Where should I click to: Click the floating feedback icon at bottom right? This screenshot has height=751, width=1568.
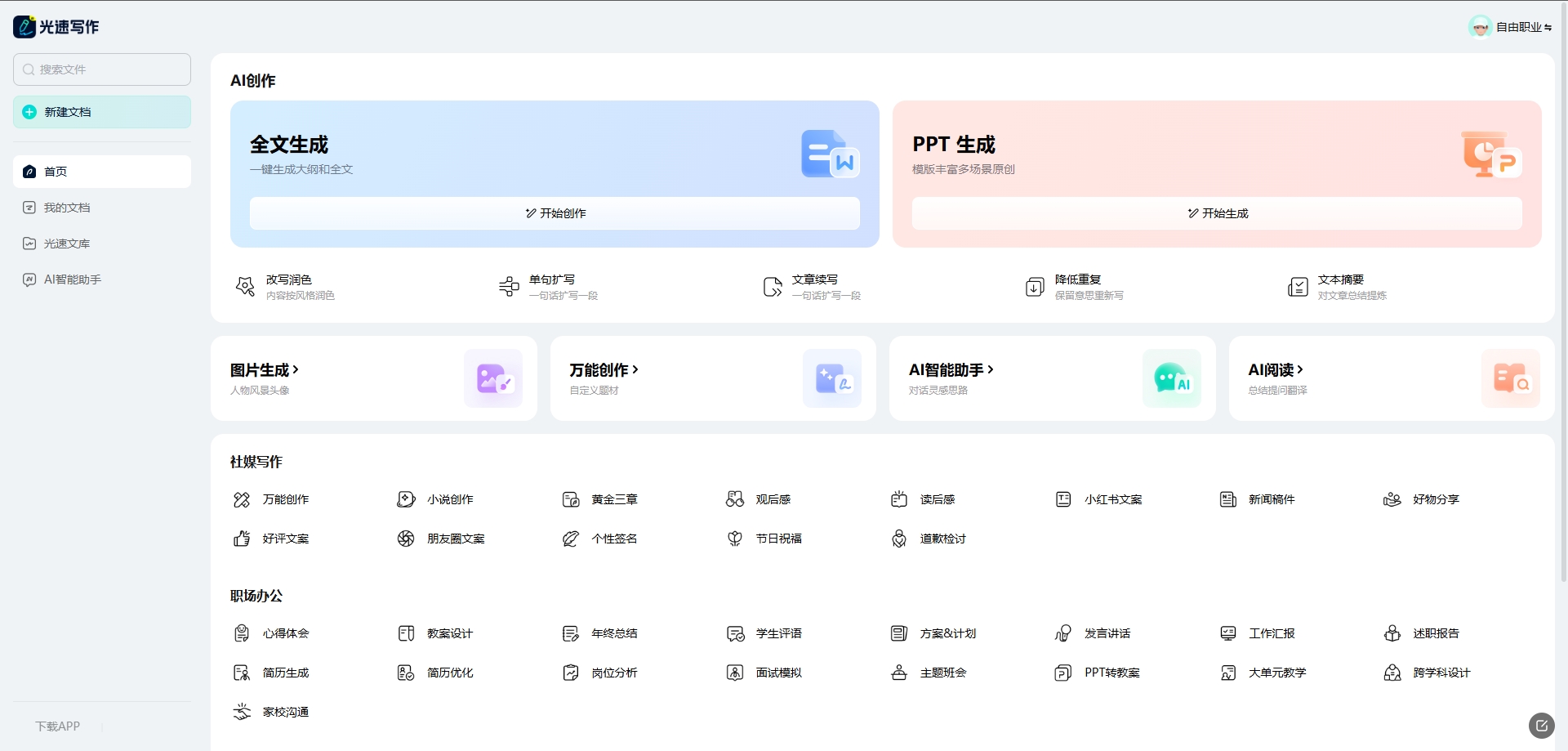click(1541, 725)
